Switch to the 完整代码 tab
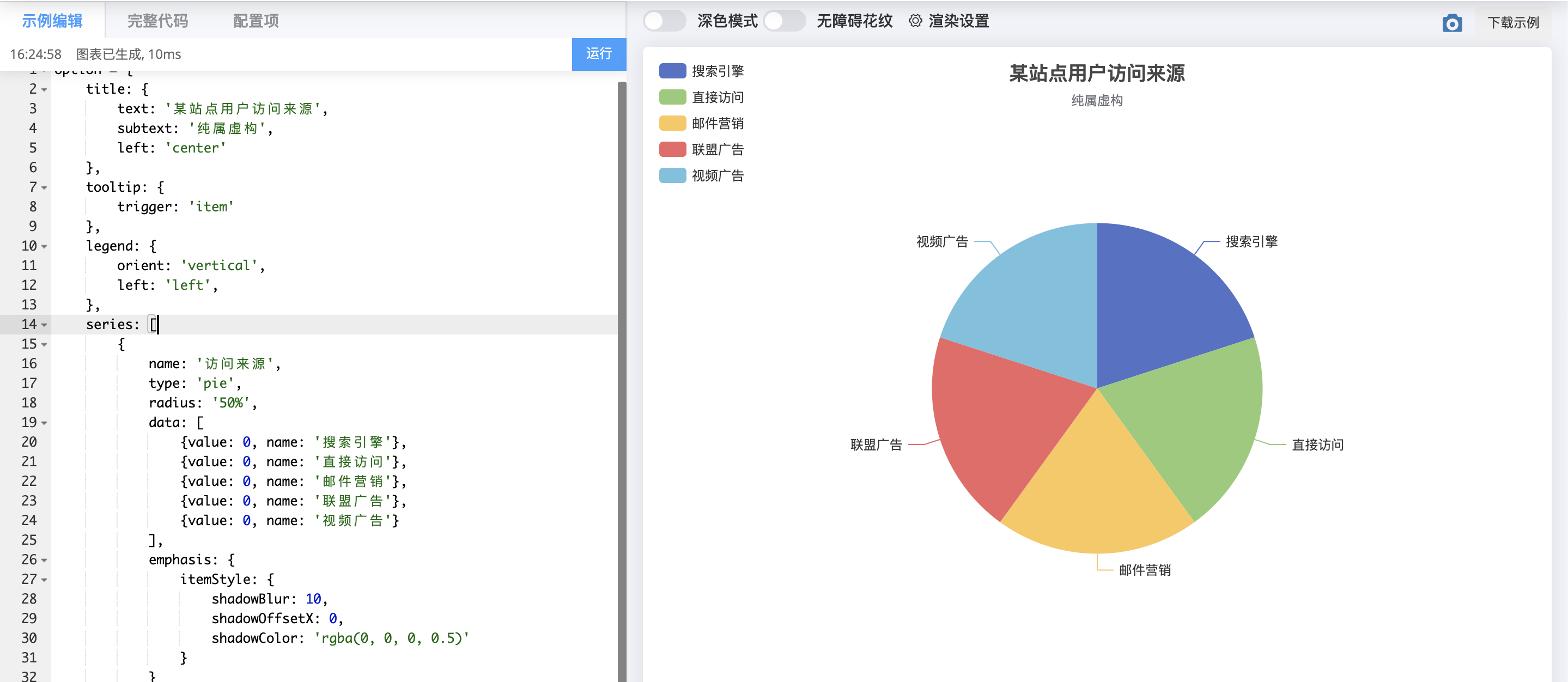Screen dimensions: 1568x682 pos(157,21)
